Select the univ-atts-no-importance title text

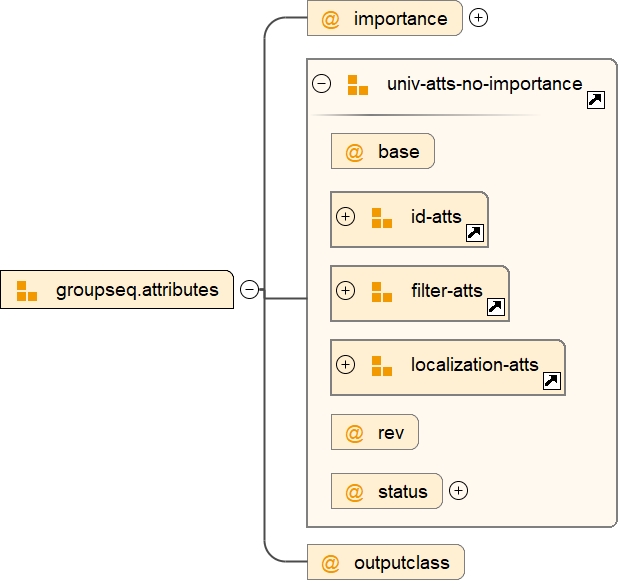pyautogui.click(x=484, y=84)
